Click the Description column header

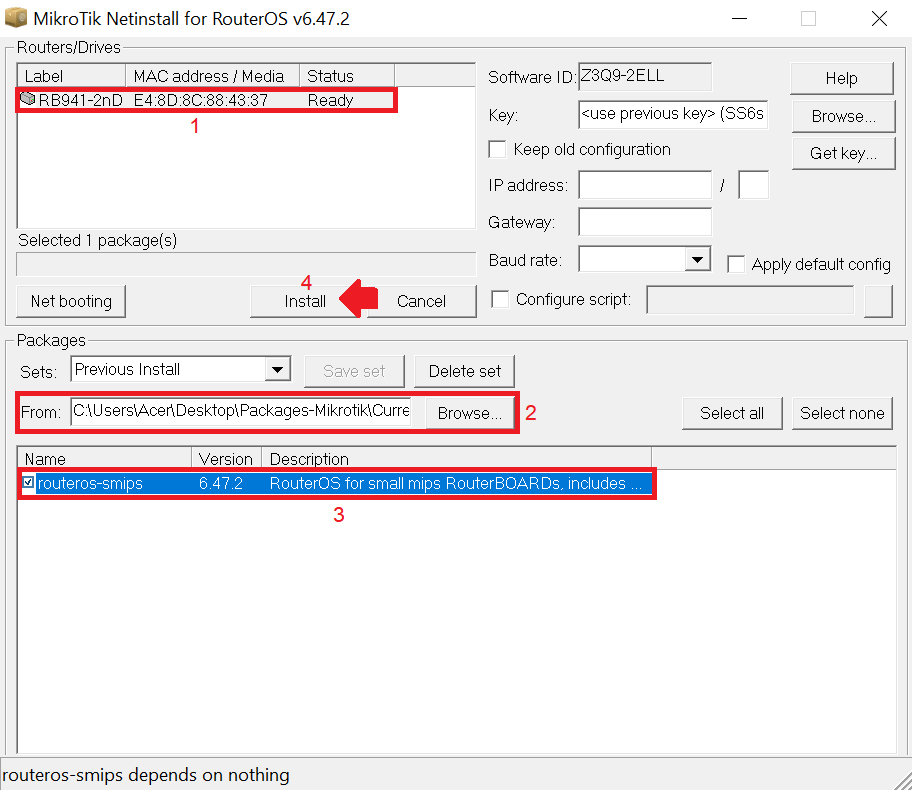pyautogui.click(x=456, y=458)
